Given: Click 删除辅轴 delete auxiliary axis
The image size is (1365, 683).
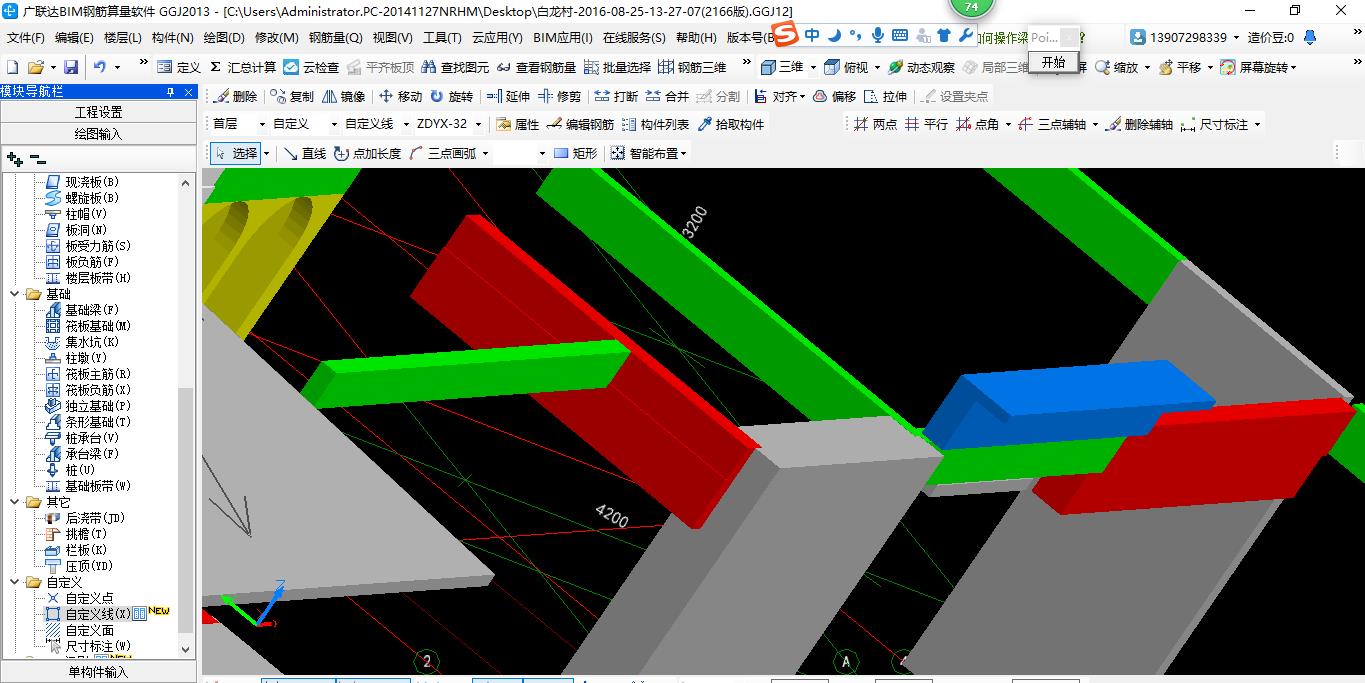Looking at the screenshot, I should (x=1138, y=124).
